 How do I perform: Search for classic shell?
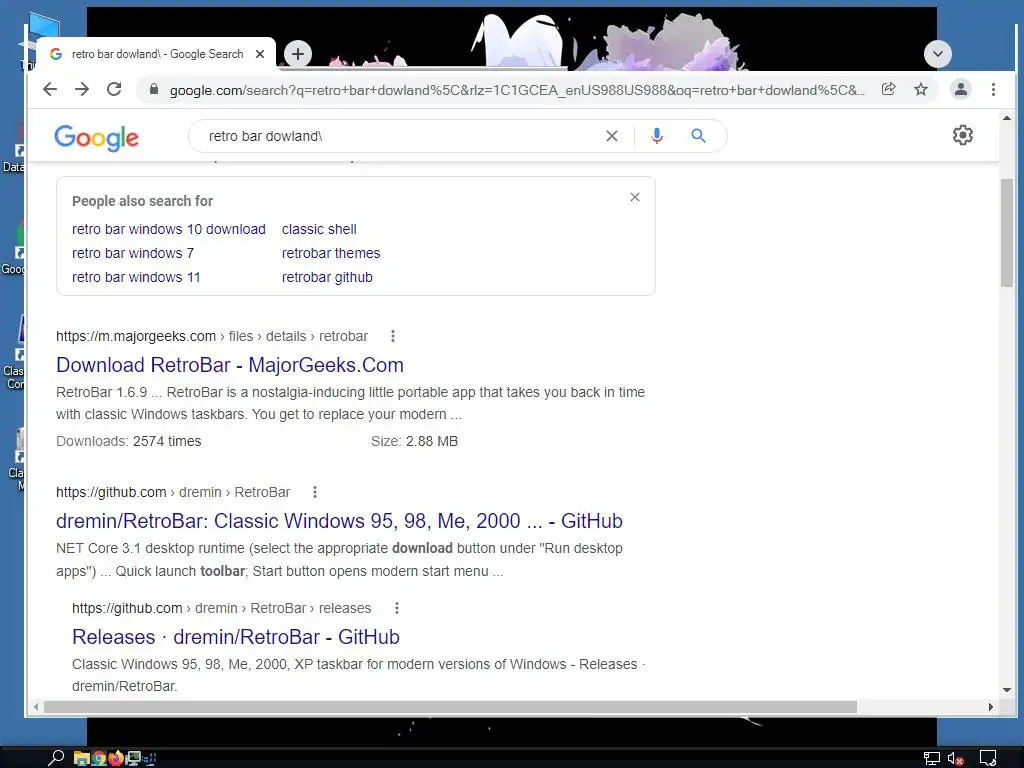tap(319, 229)
